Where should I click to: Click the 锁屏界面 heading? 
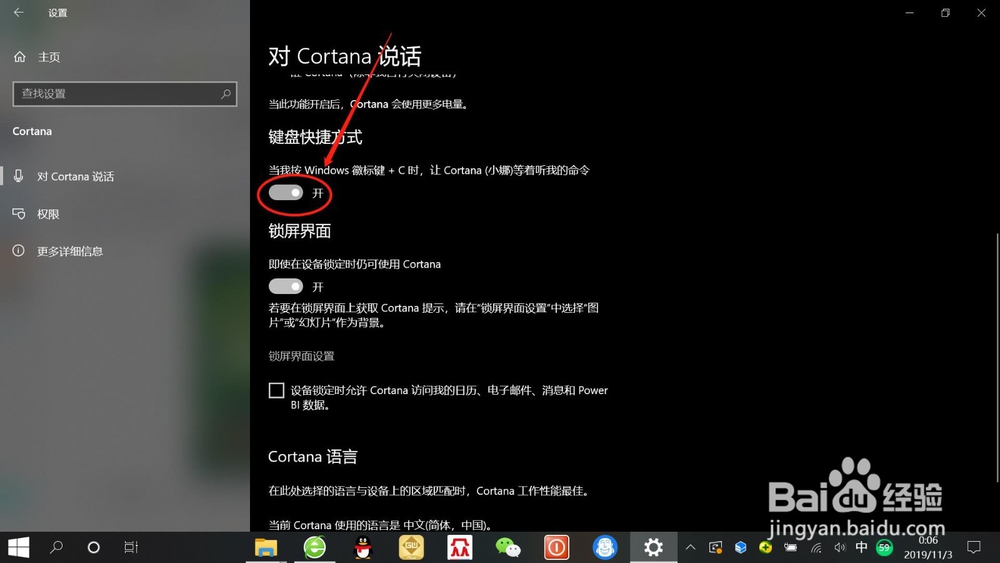300,230
